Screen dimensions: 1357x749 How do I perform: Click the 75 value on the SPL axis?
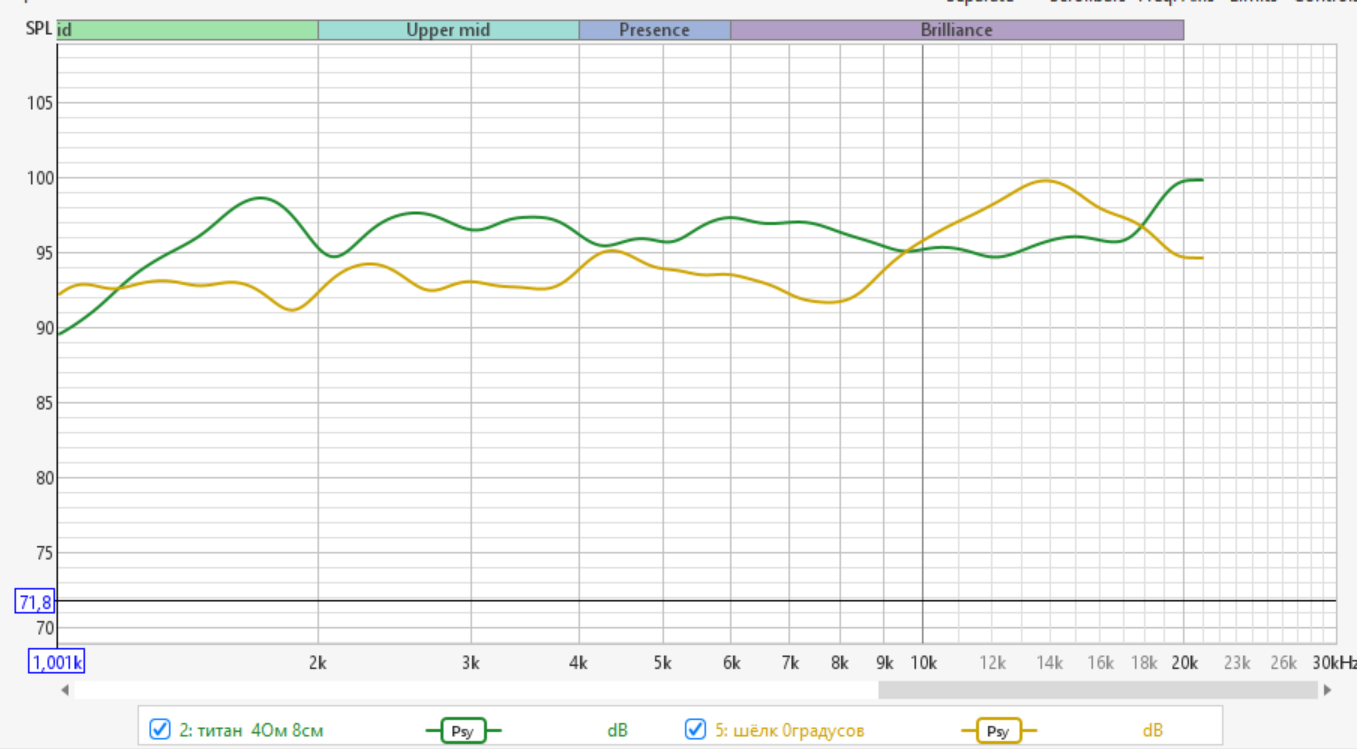click(45, 553)
